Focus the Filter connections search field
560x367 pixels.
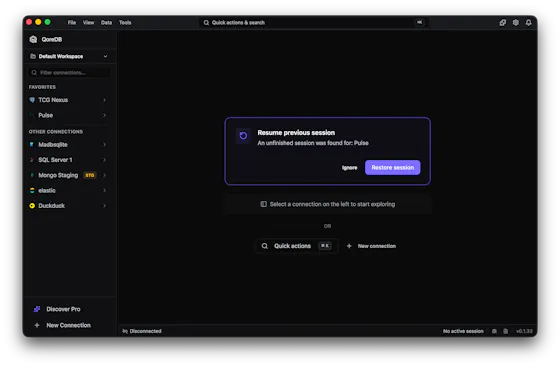69,73
